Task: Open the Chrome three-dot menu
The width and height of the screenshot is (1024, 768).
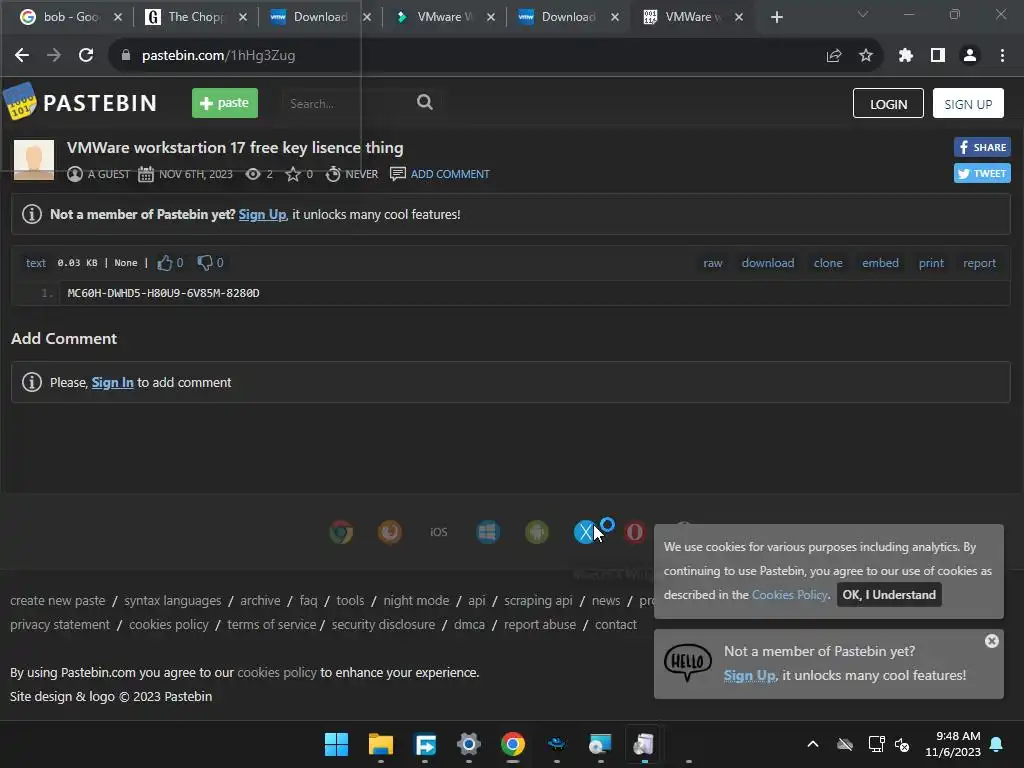Action: click(x=1002, y=56)
